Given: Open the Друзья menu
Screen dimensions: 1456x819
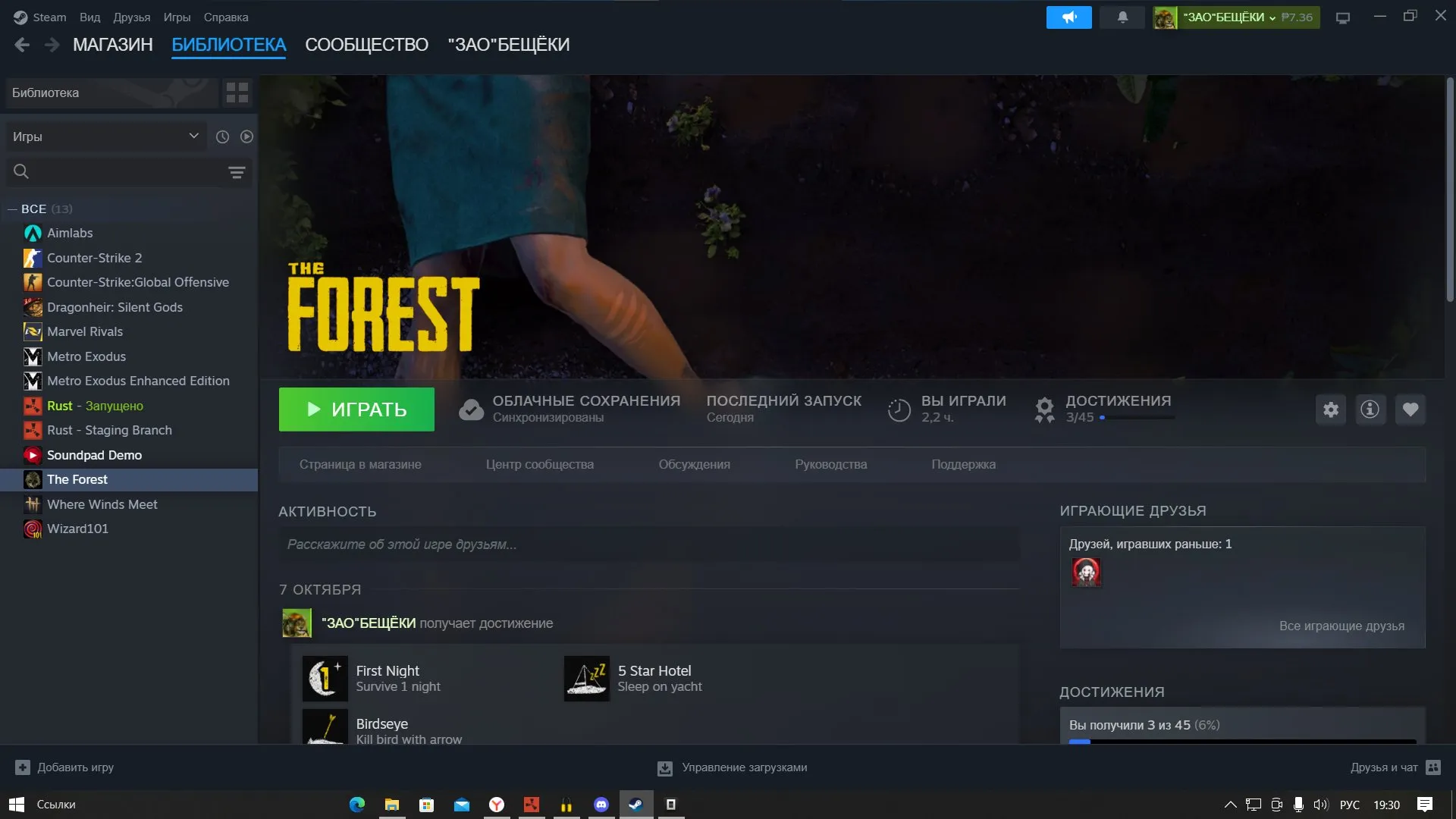Looking at the screenshot, I should (x=131, y=17).
